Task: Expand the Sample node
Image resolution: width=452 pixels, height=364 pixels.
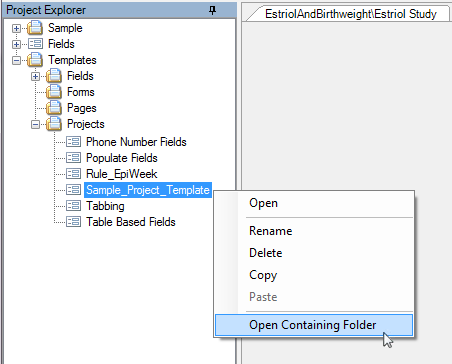Action: click(16, 28)
